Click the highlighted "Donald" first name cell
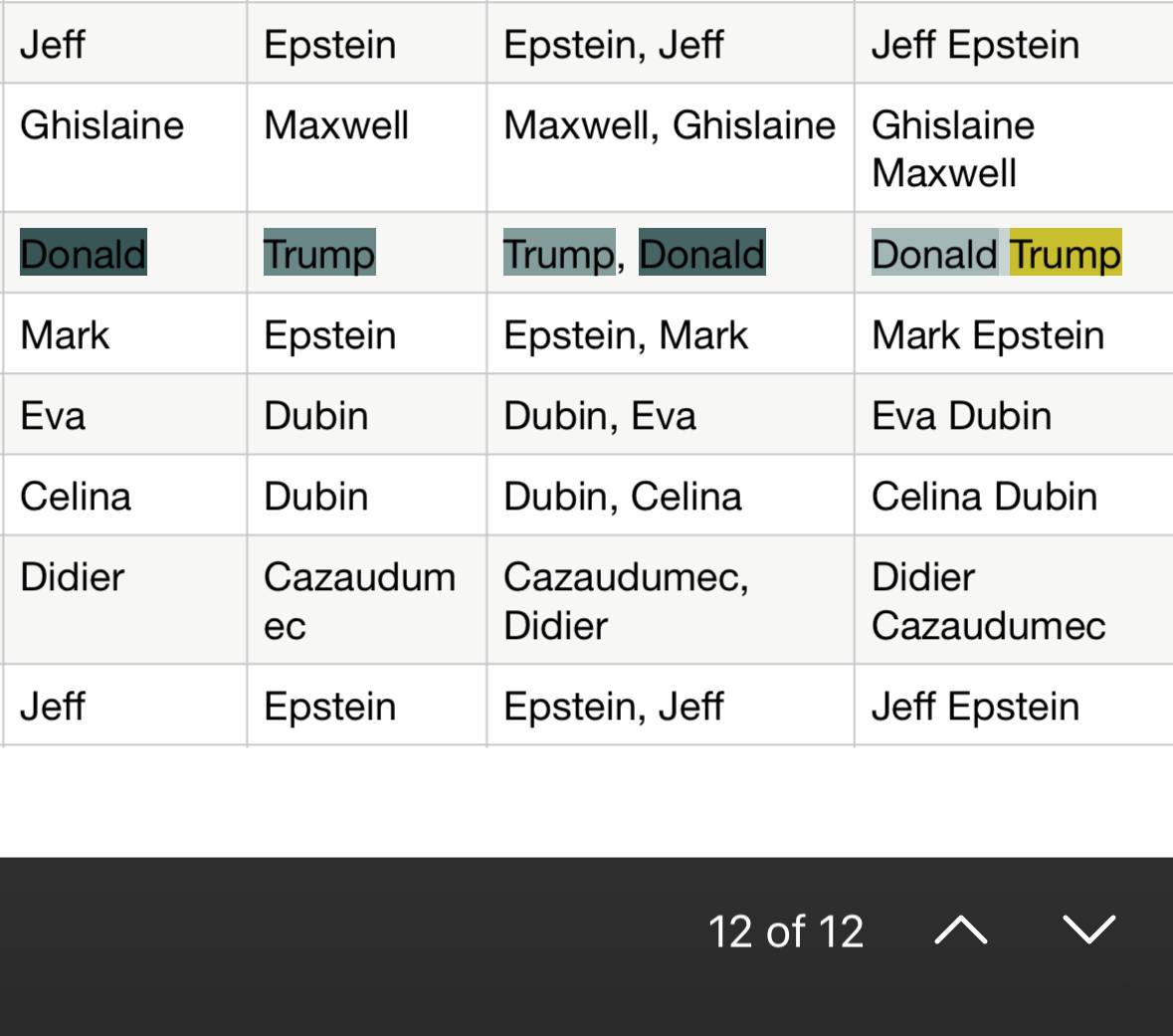Screen dimensions: 1173x1036 (84, 254)
